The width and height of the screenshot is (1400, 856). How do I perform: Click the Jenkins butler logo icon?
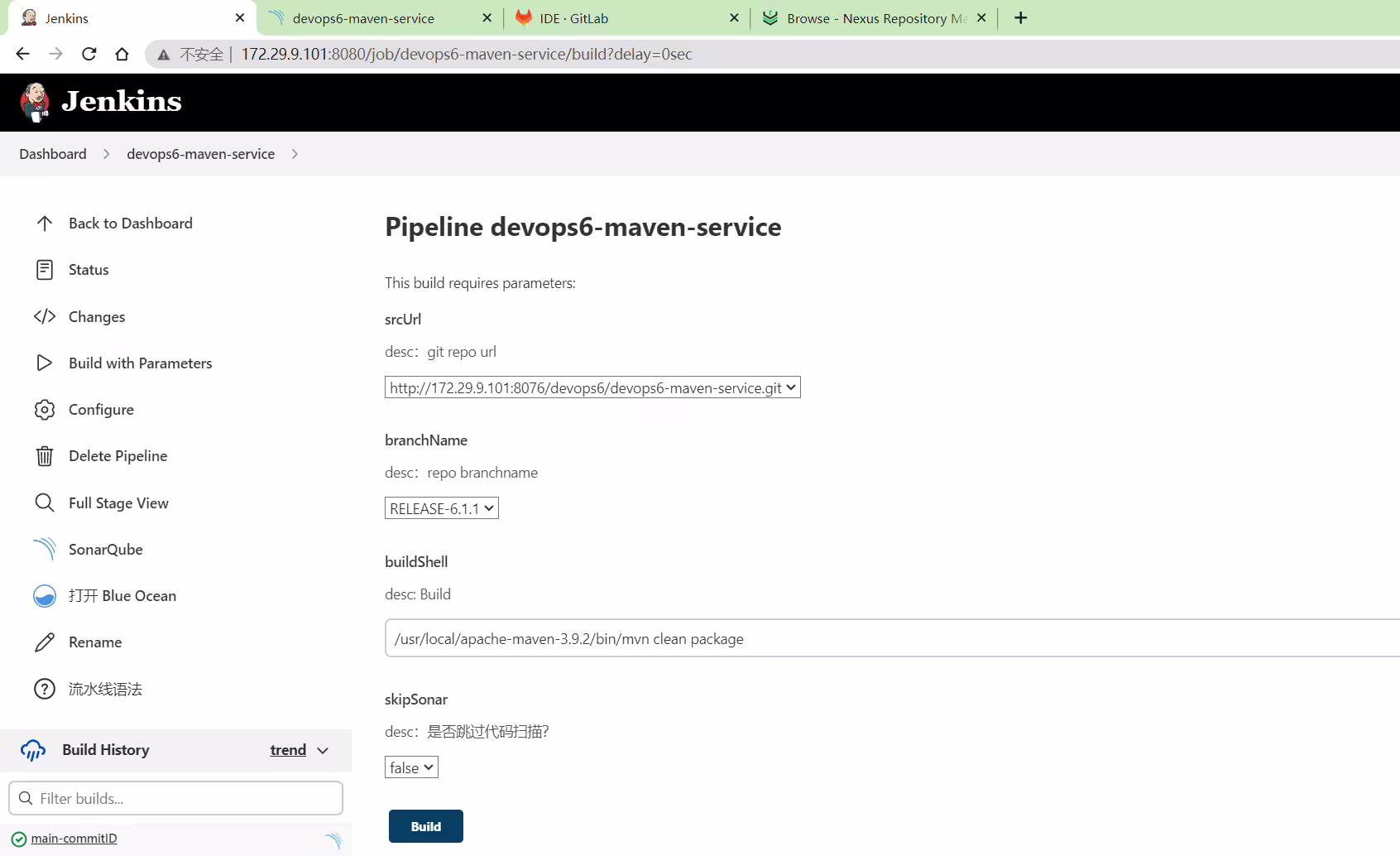click(35, 102)
